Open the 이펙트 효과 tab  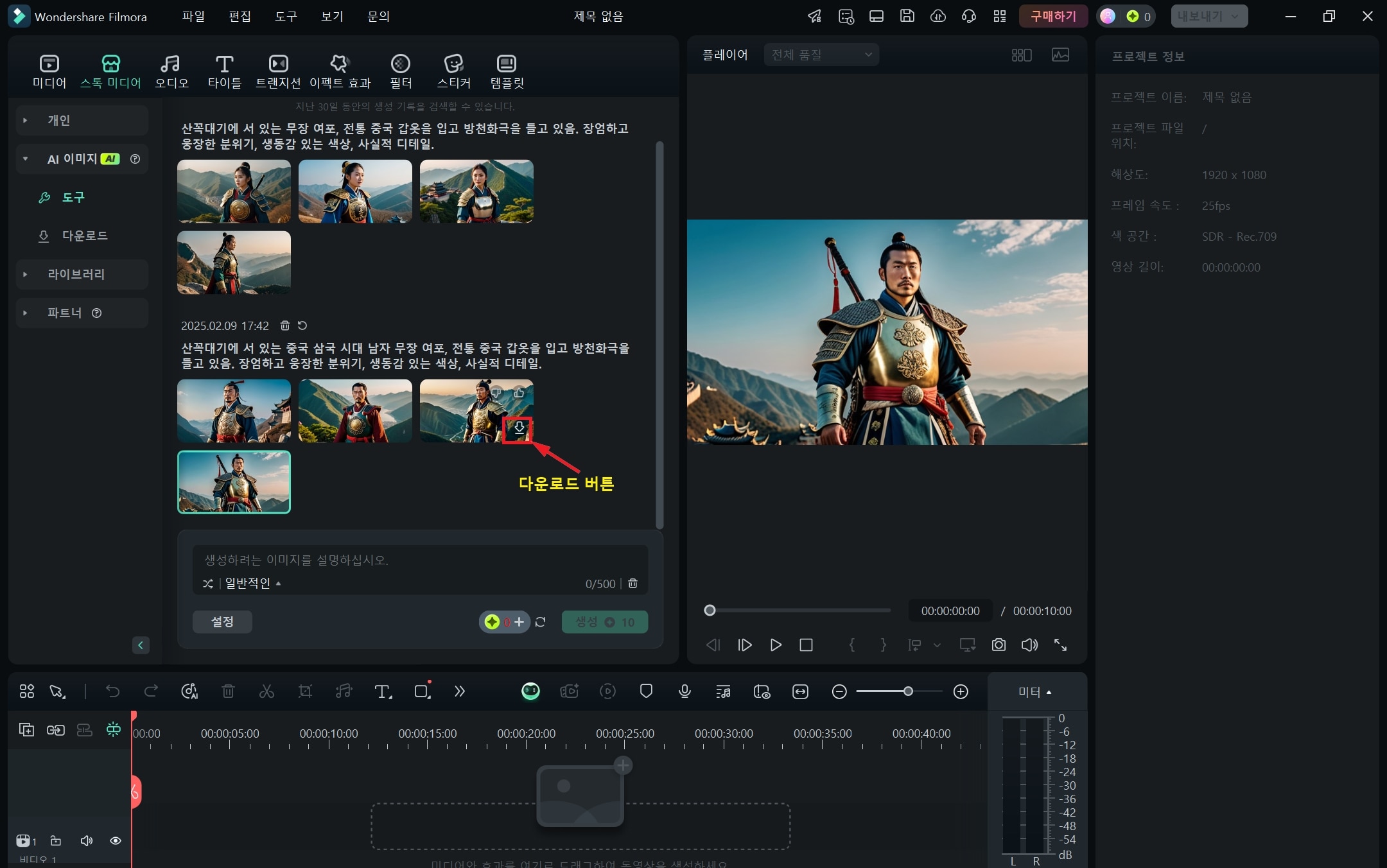coord(340,71)
